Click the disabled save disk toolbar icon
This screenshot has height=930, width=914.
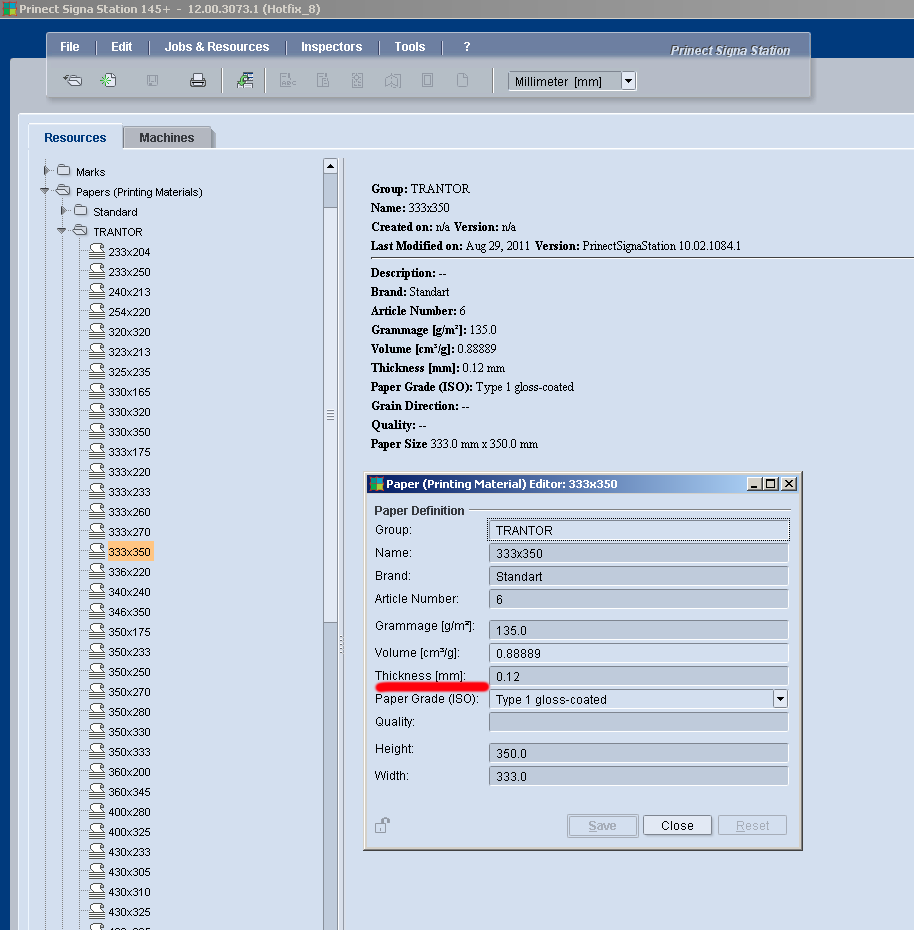pos(153,81)
